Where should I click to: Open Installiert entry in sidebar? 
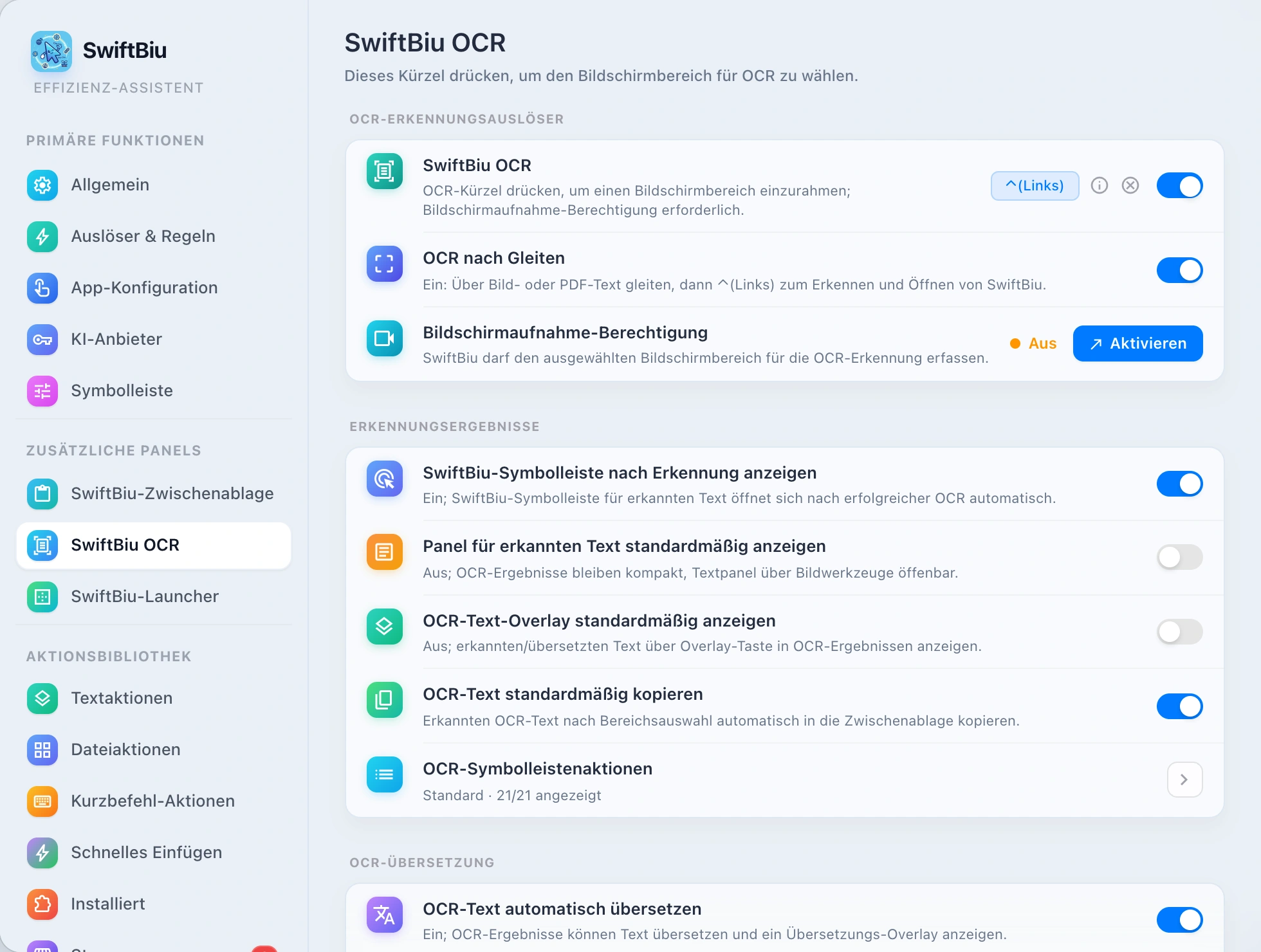[x=154, y=904]
